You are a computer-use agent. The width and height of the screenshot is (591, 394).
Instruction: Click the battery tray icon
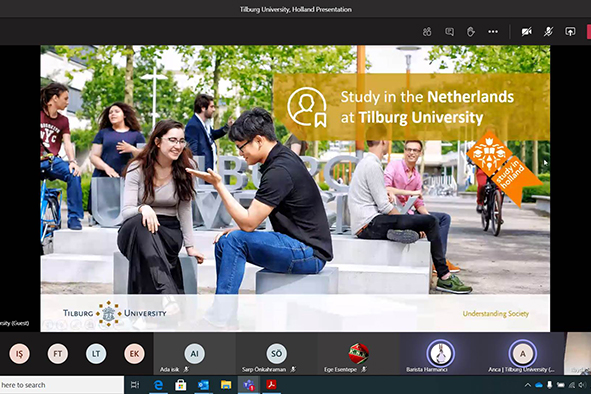coord(561,385)
